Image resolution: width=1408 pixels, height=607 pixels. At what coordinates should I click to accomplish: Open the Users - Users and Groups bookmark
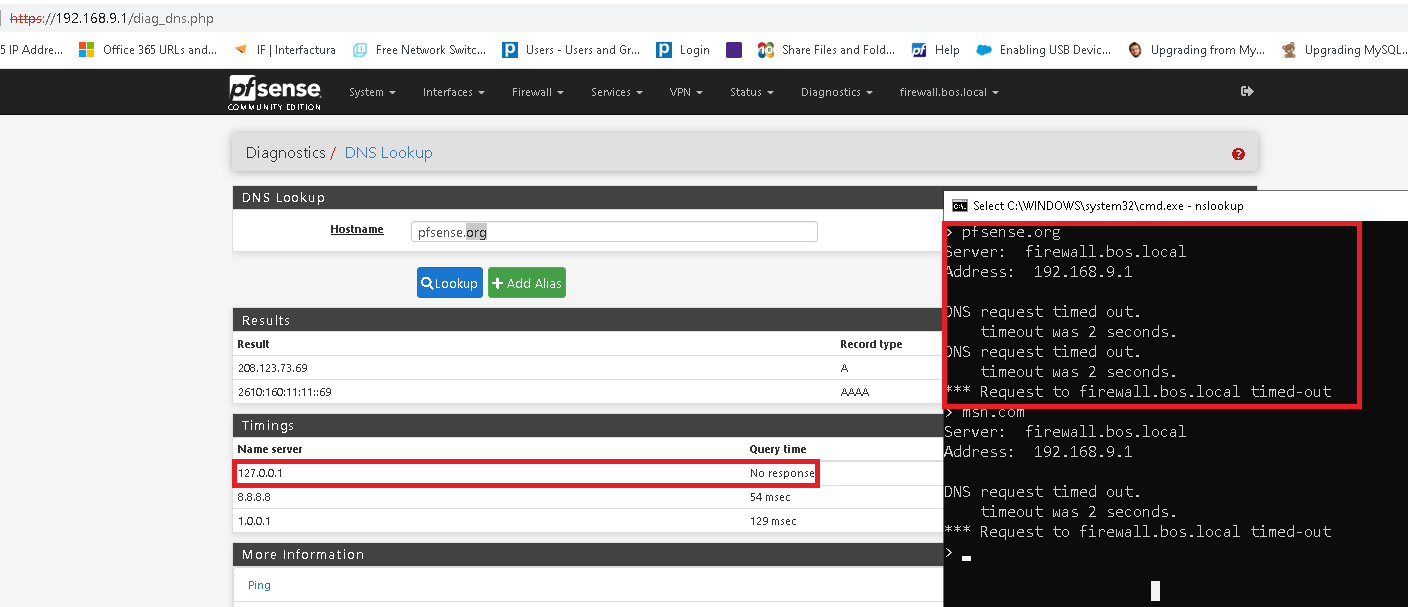(x=572, y=49)
